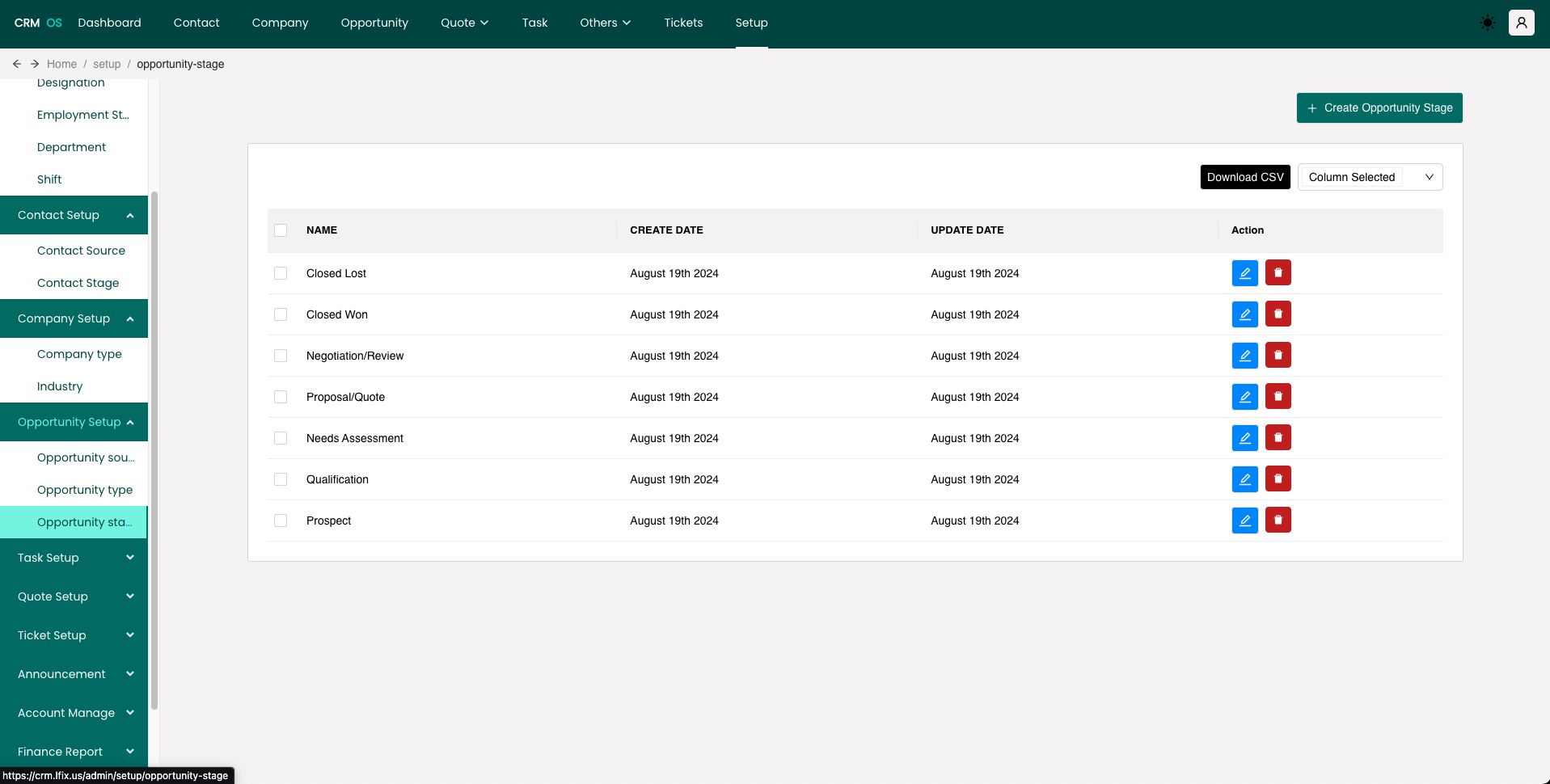Screen dimensions: 1550x784
Task: Collapse the Contact Setup section
Action: [74, 215]
